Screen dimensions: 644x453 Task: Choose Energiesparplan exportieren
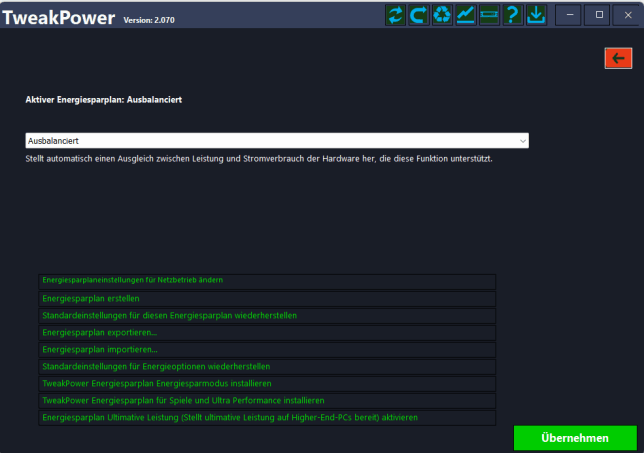click(267, 332)
